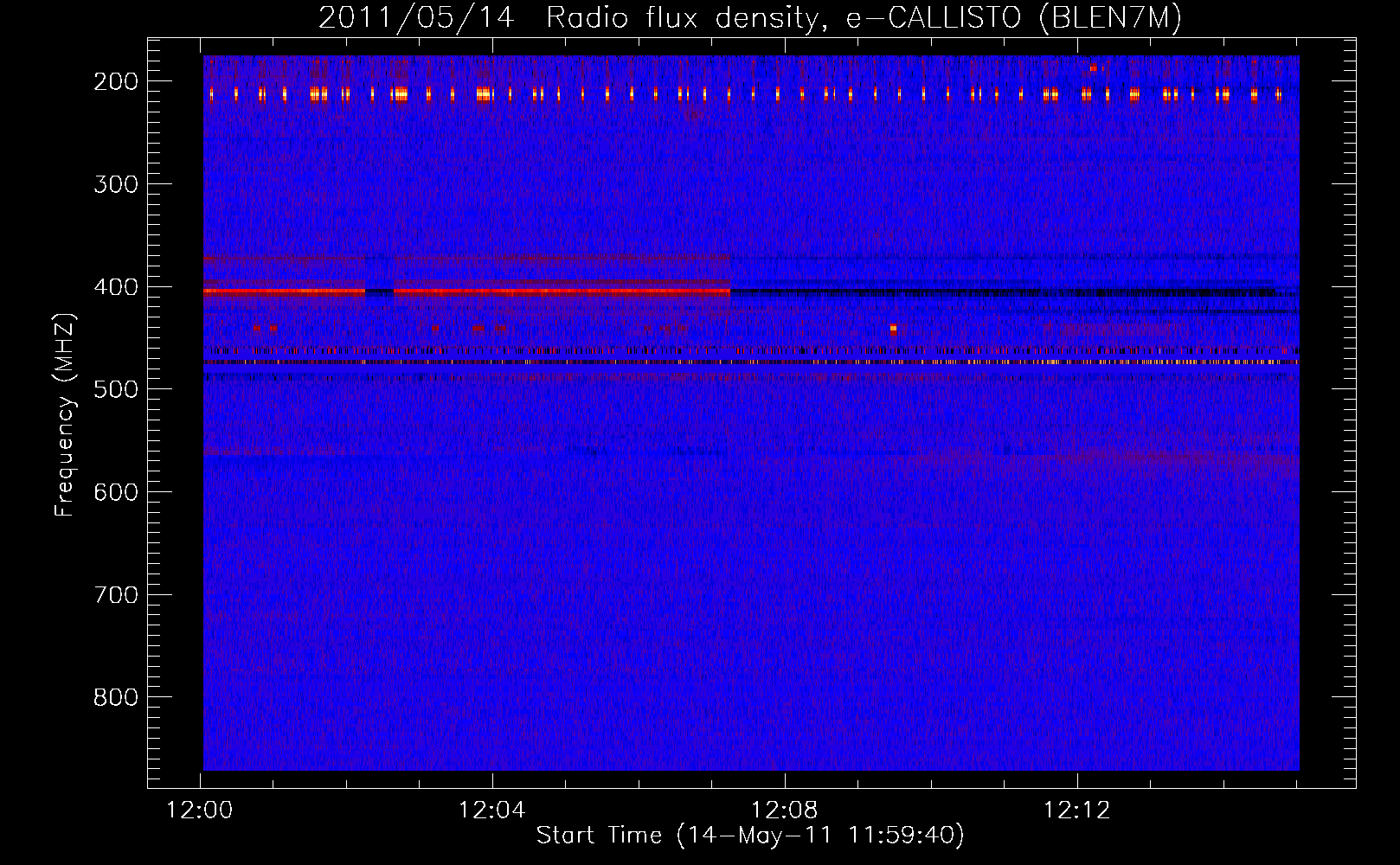Click the 12:12 time tick label
The height and width of the screenshot is (865, 1400).
click(x=1077, y=811)
